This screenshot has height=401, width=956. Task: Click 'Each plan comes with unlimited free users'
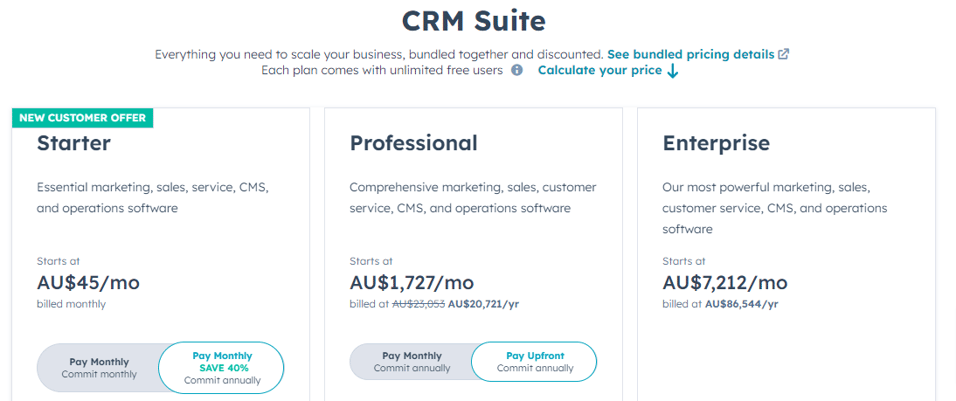[382, 71]
